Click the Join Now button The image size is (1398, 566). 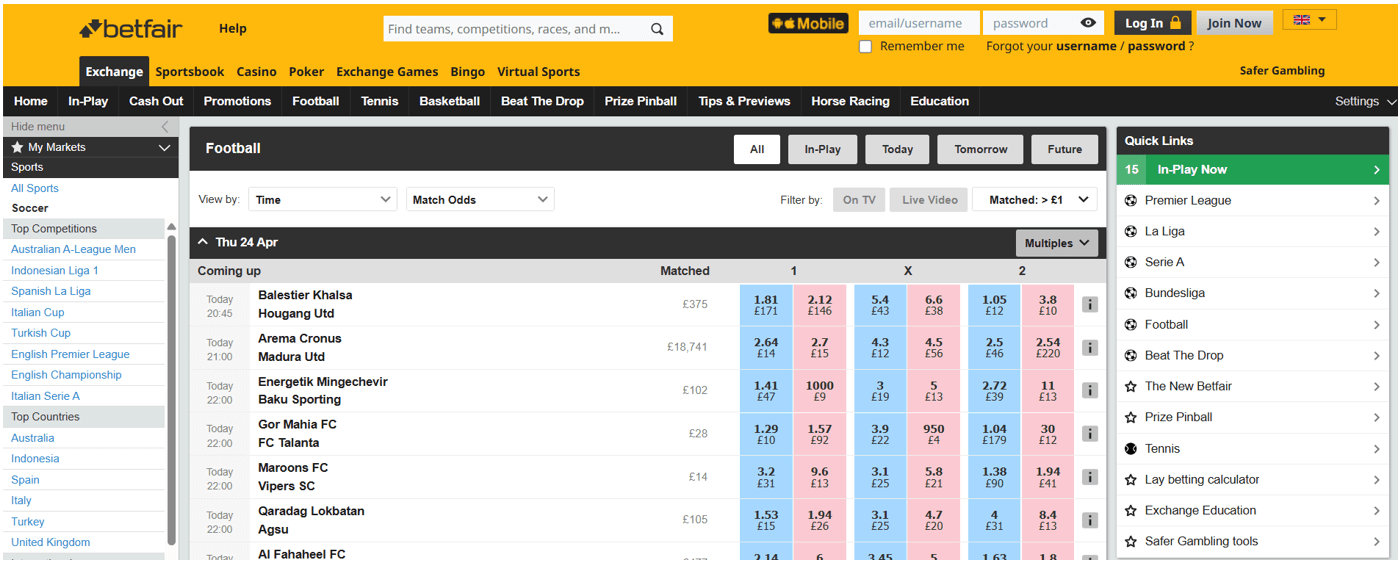pos(1234,23)
